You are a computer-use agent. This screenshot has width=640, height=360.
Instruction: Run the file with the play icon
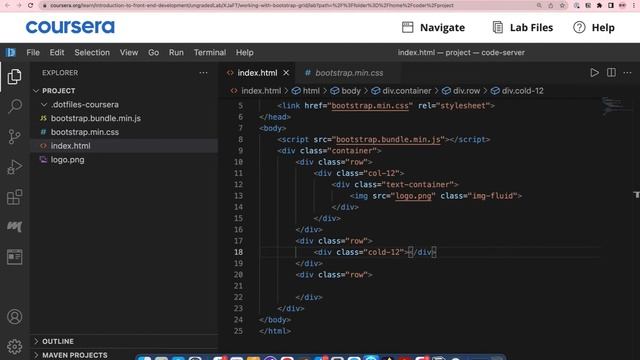click(594, 73)
